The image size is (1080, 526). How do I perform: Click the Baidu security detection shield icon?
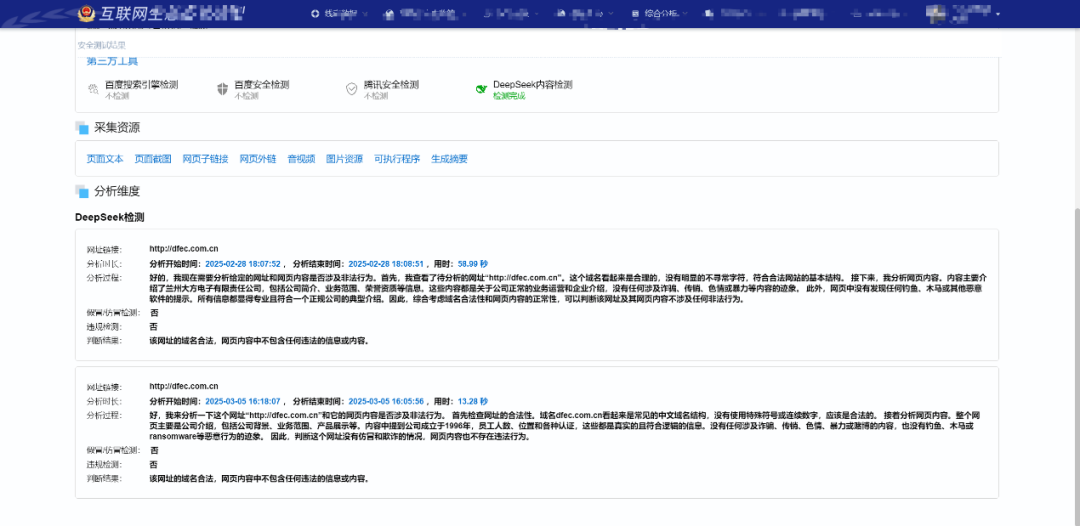point(222,89)
